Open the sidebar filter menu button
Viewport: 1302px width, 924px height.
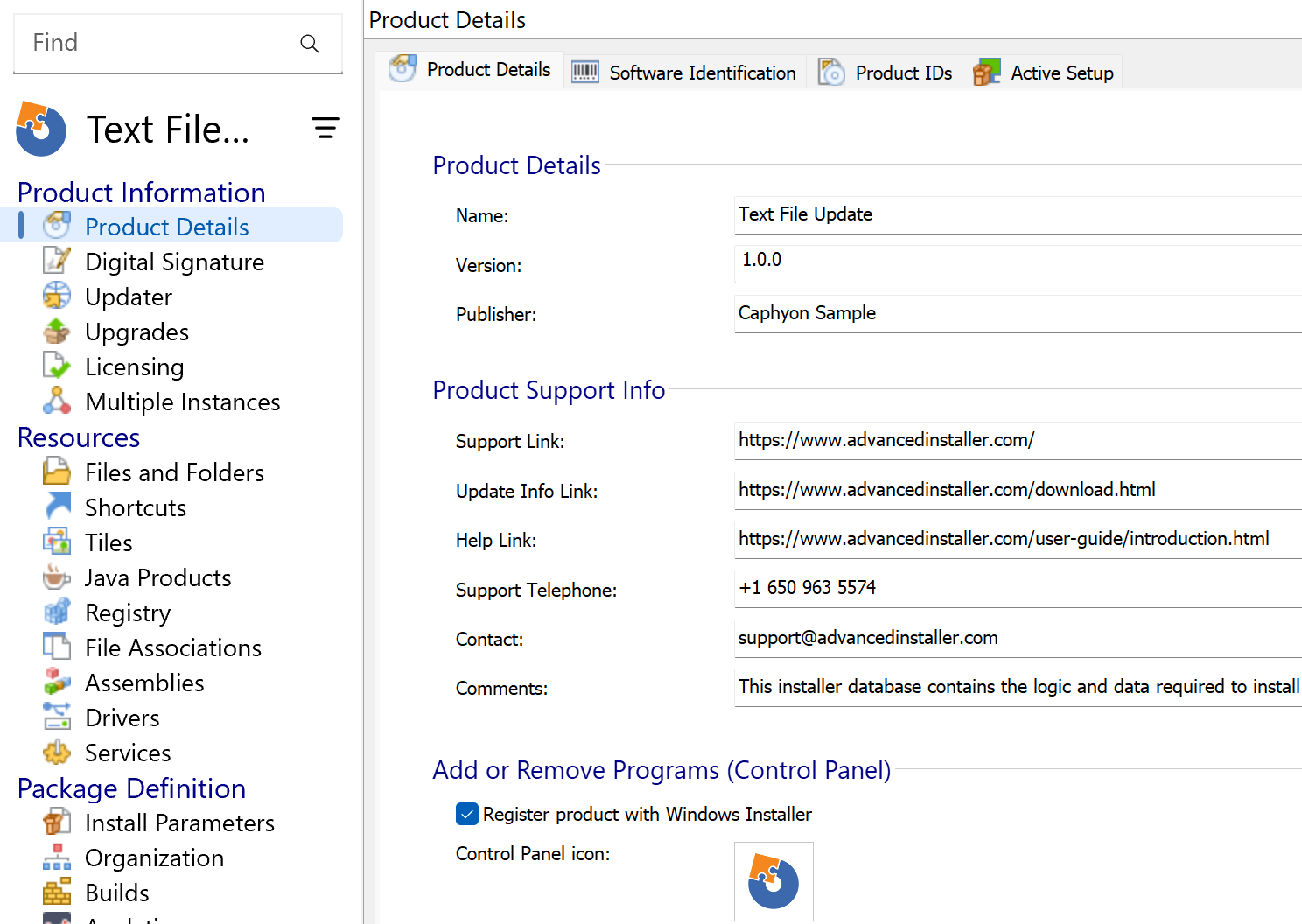[325, 129]
